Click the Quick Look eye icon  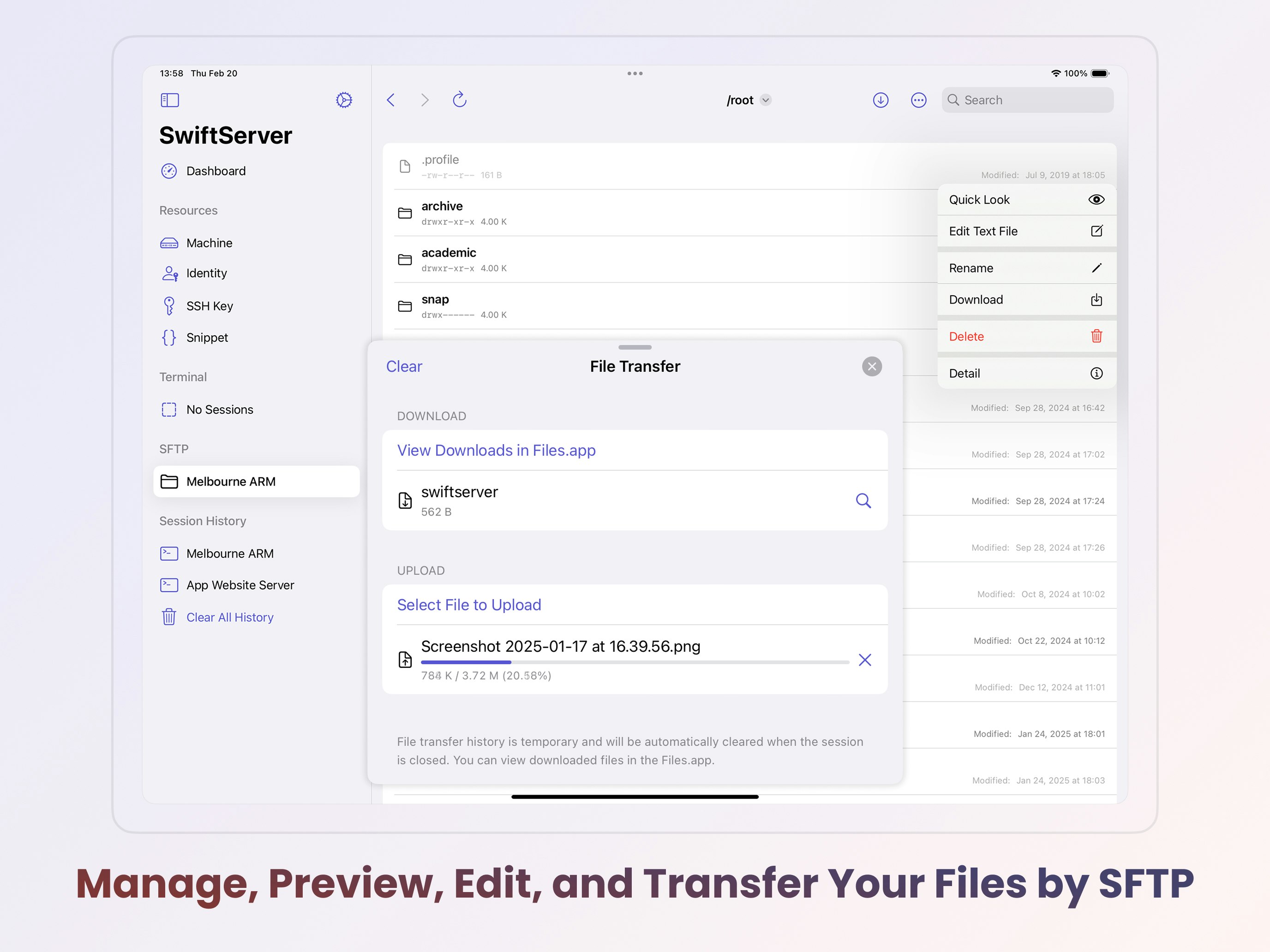pos(1096,200)
